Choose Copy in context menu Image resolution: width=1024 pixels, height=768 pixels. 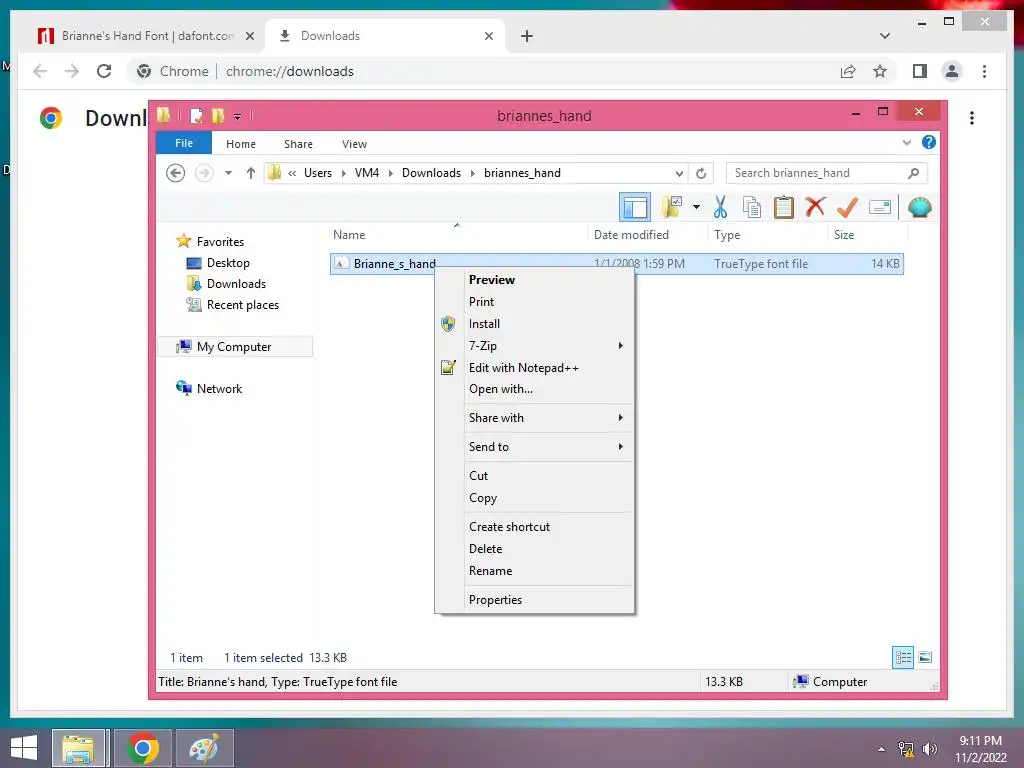click(534, 498)
